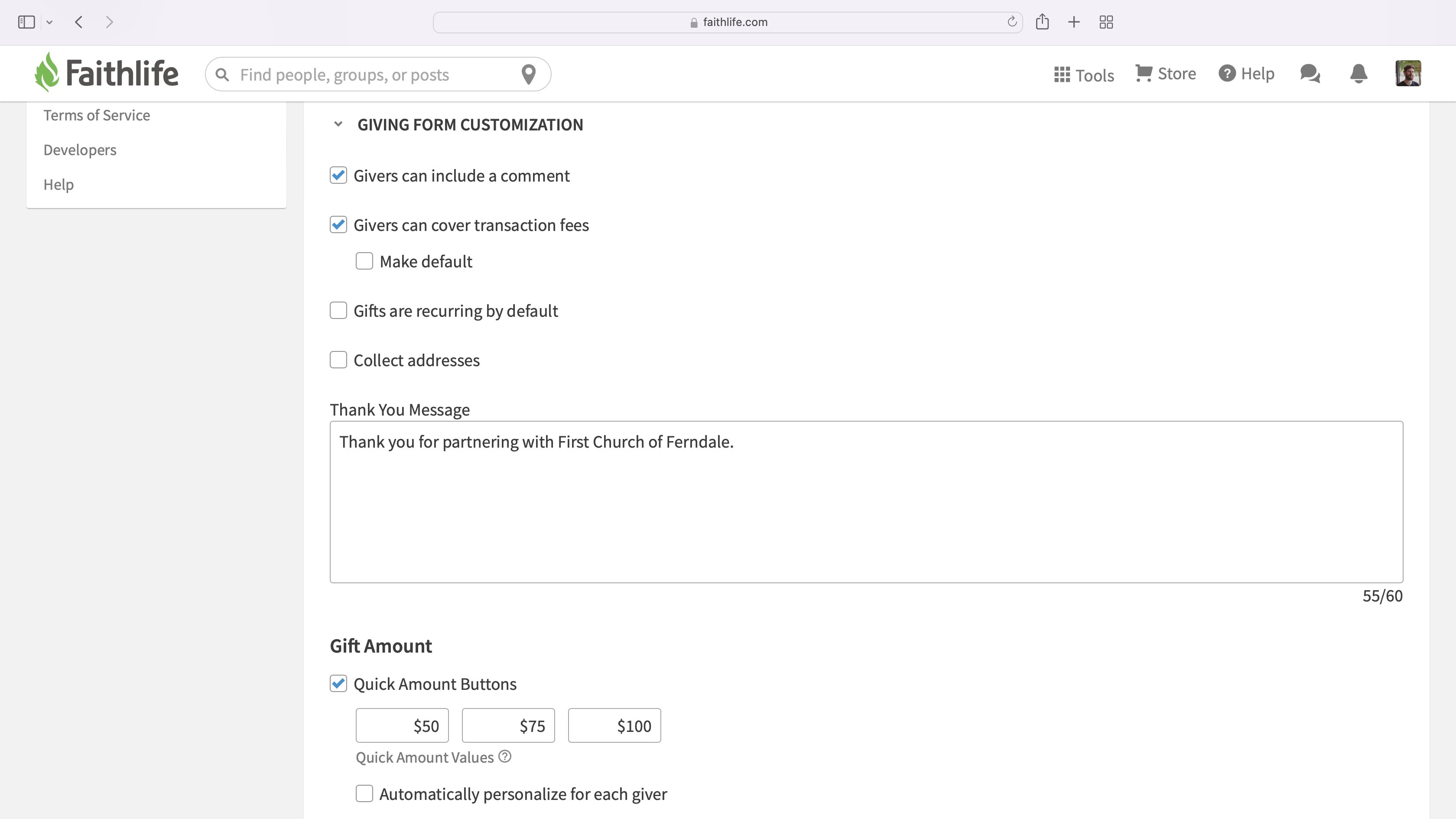Enable Gifts are recurring by default
Image resolution: width=1456 pixels, height=819 pixels.
point(338,310)
